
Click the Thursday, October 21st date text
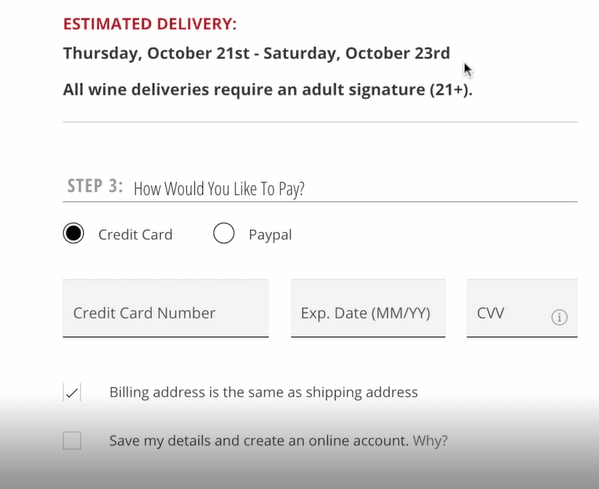(156, 53)
